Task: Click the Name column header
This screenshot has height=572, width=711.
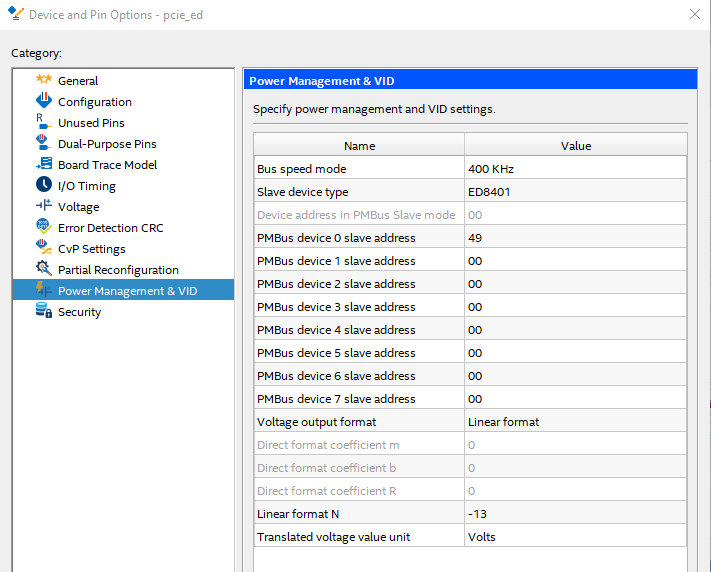Action: tap(359, 146)
